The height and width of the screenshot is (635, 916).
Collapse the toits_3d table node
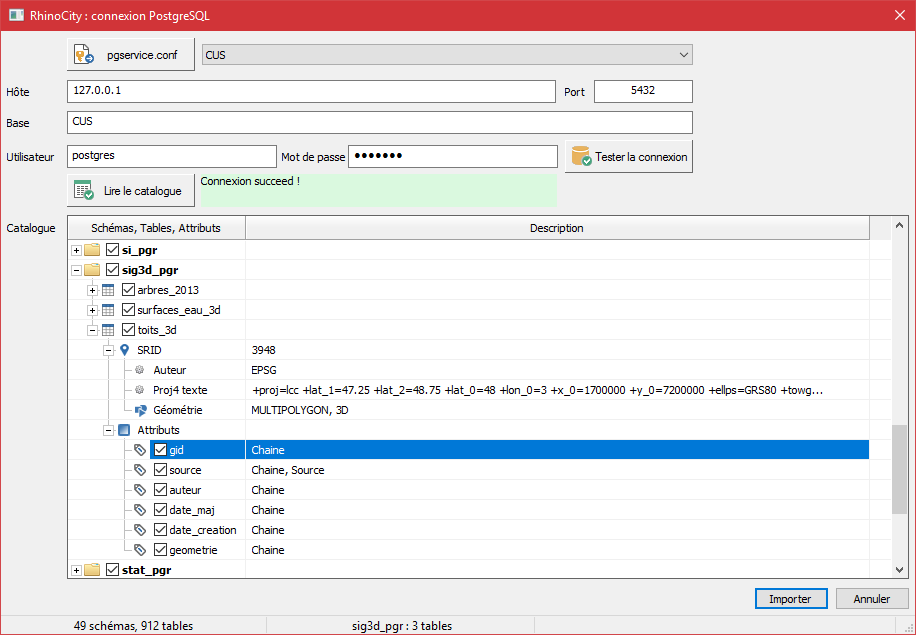click(x=92, y=331)
